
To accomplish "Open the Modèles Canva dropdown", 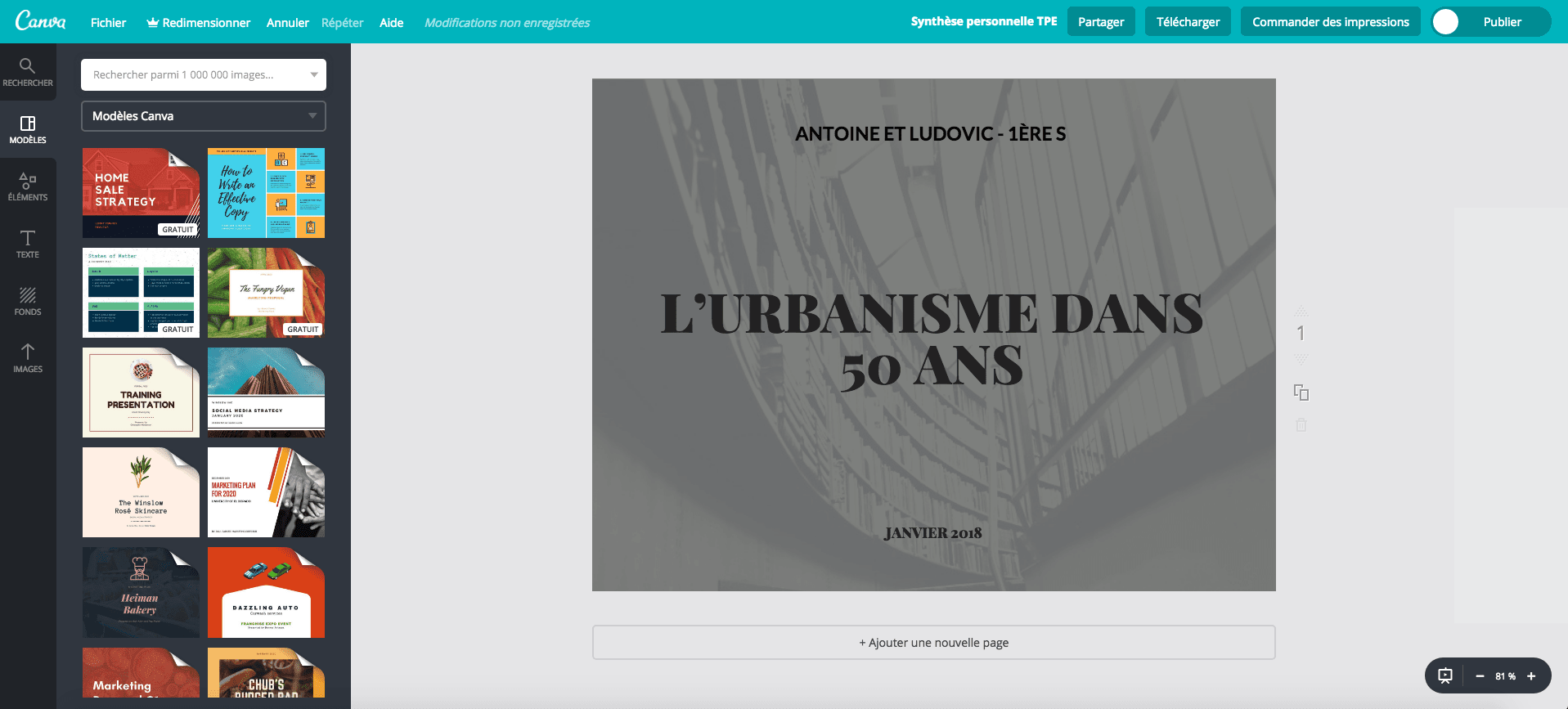I will point(204,116).
